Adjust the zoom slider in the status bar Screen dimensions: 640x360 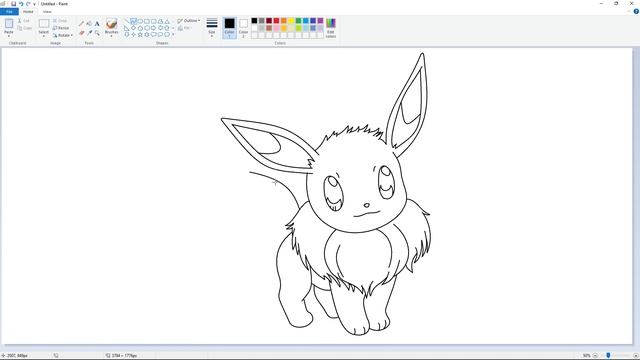[x=608, y=356]
